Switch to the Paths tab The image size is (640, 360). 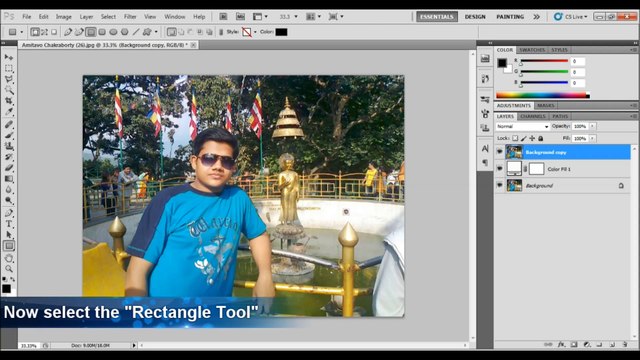pyautogui.click(x=560, y=116)
